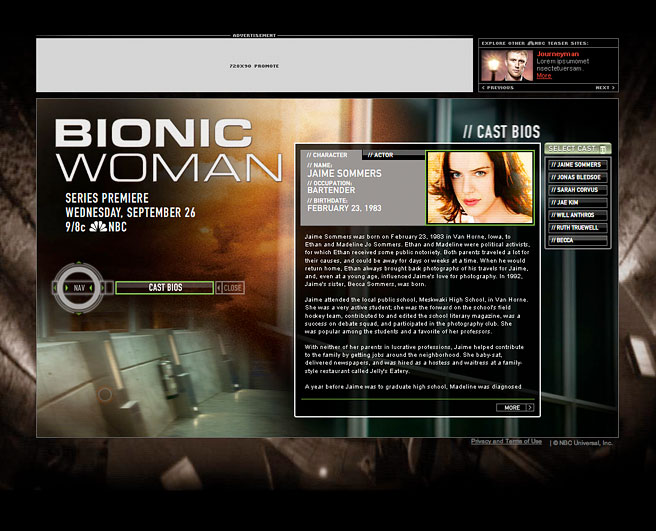Click the MORE button below the biography
Image resolution: width=656 pixels, height=531 pixels.
515,408
